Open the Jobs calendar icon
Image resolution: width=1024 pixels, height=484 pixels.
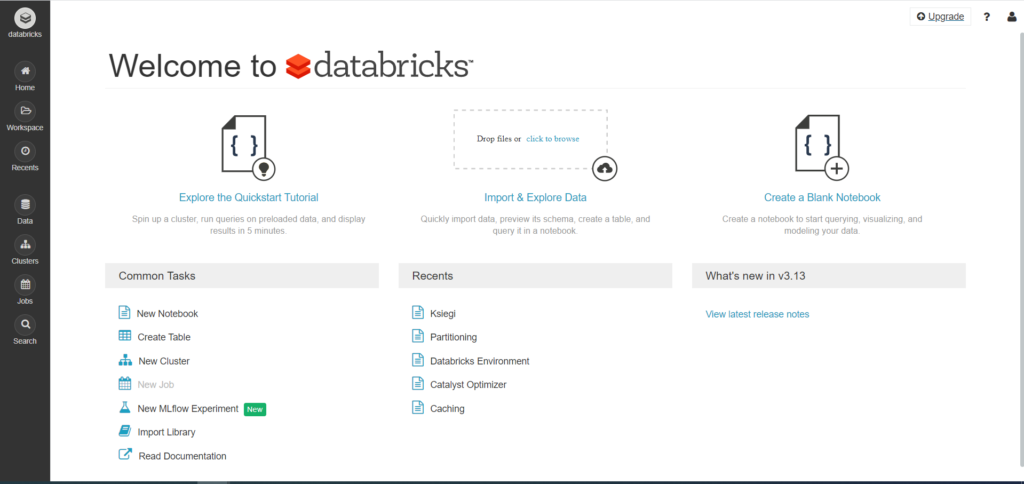click(25, 285)
